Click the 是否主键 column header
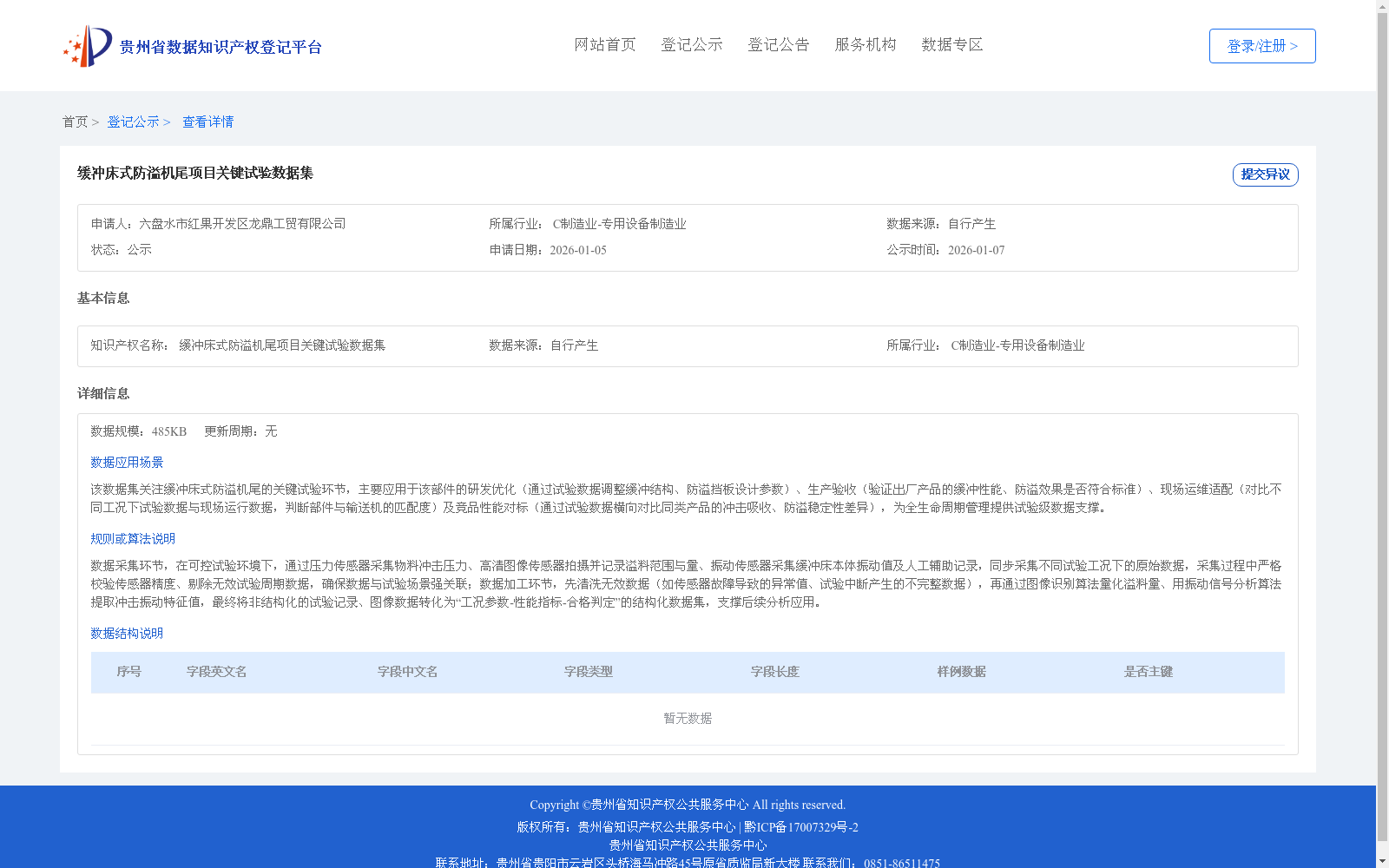Screen dimensions: 1389x868 click(1149, 672)
